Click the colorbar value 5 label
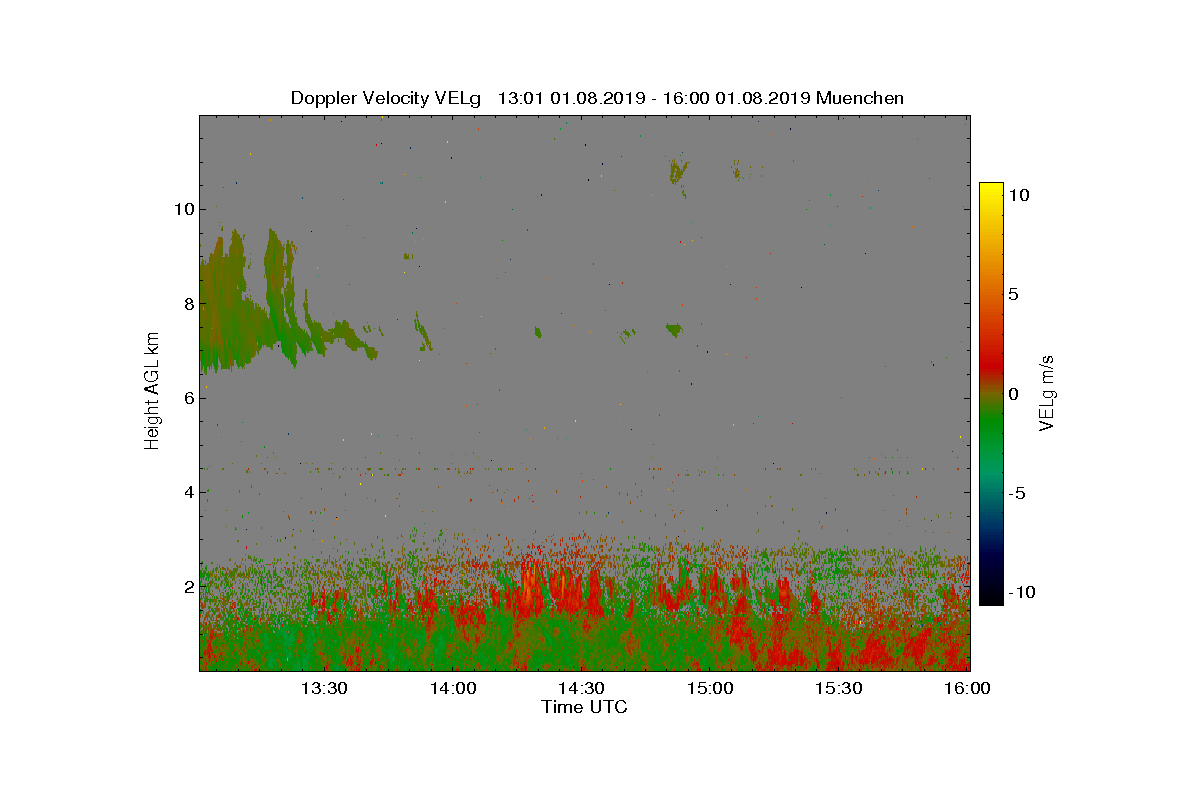 point(1014,295)
